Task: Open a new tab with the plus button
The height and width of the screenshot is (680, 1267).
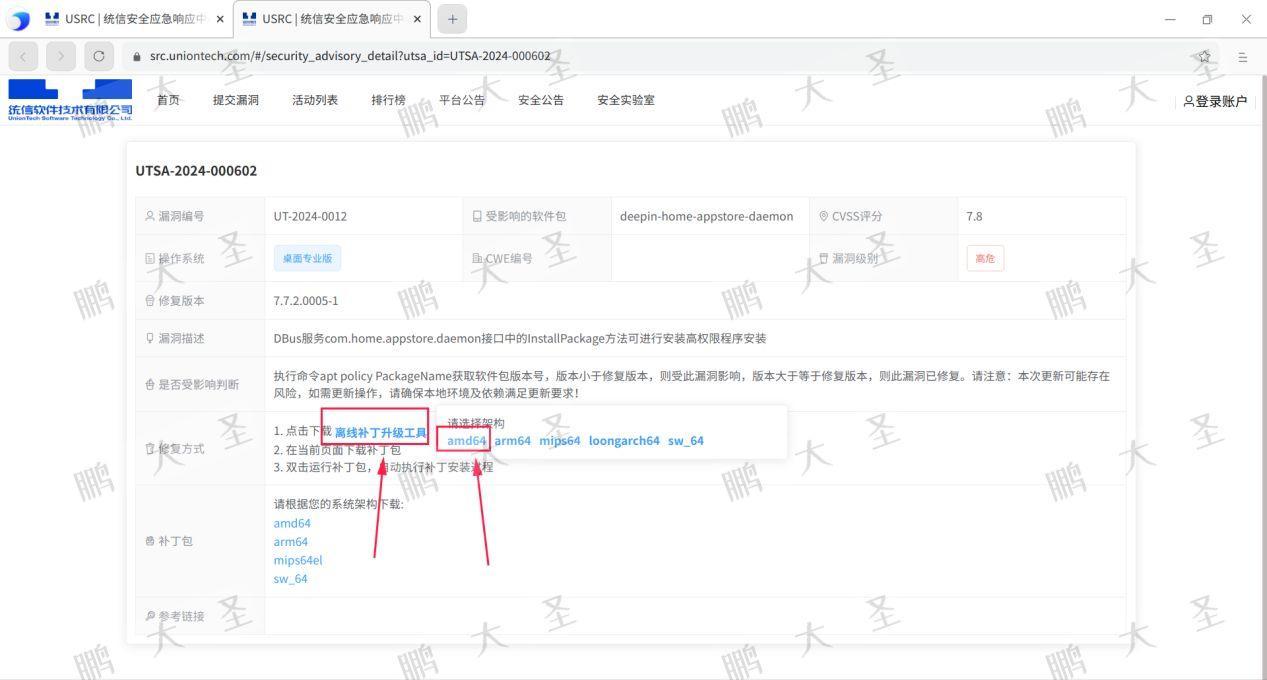Action: point(452,19)
